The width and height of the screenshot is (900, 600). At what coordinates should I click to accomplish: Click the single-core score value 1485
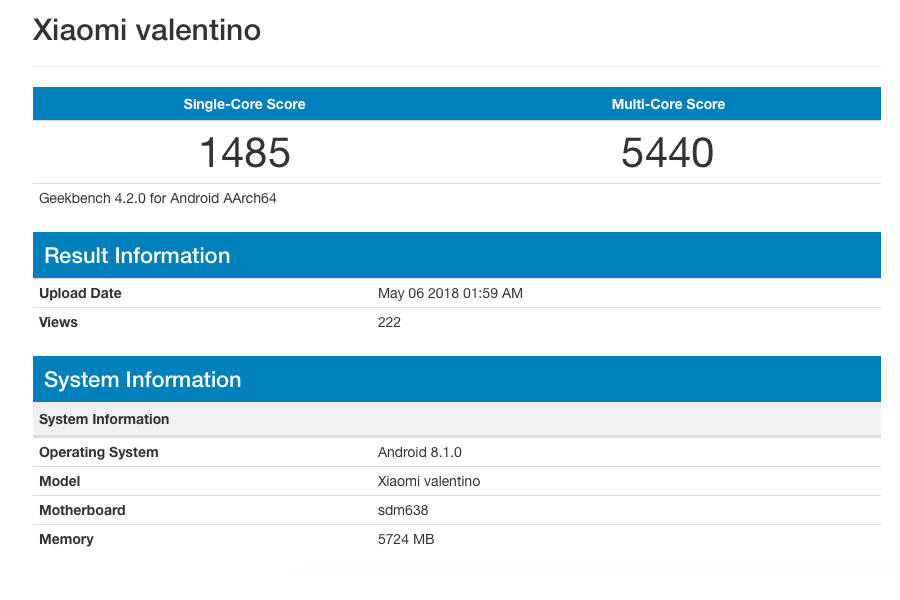click(x=244, y=153)
